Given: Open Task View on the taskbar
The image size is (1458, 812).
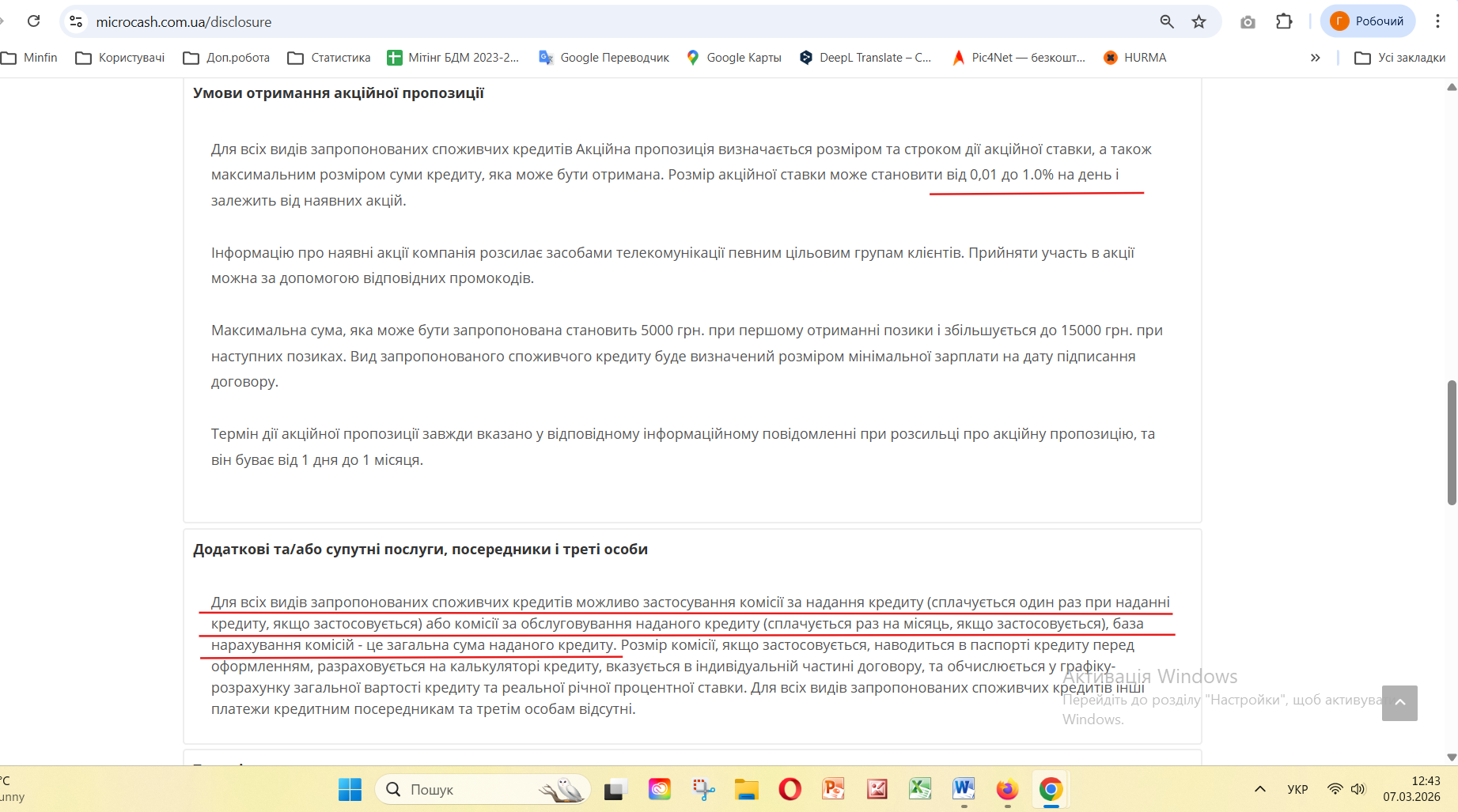Looking at the screenshot, I should tap(615, 789).
